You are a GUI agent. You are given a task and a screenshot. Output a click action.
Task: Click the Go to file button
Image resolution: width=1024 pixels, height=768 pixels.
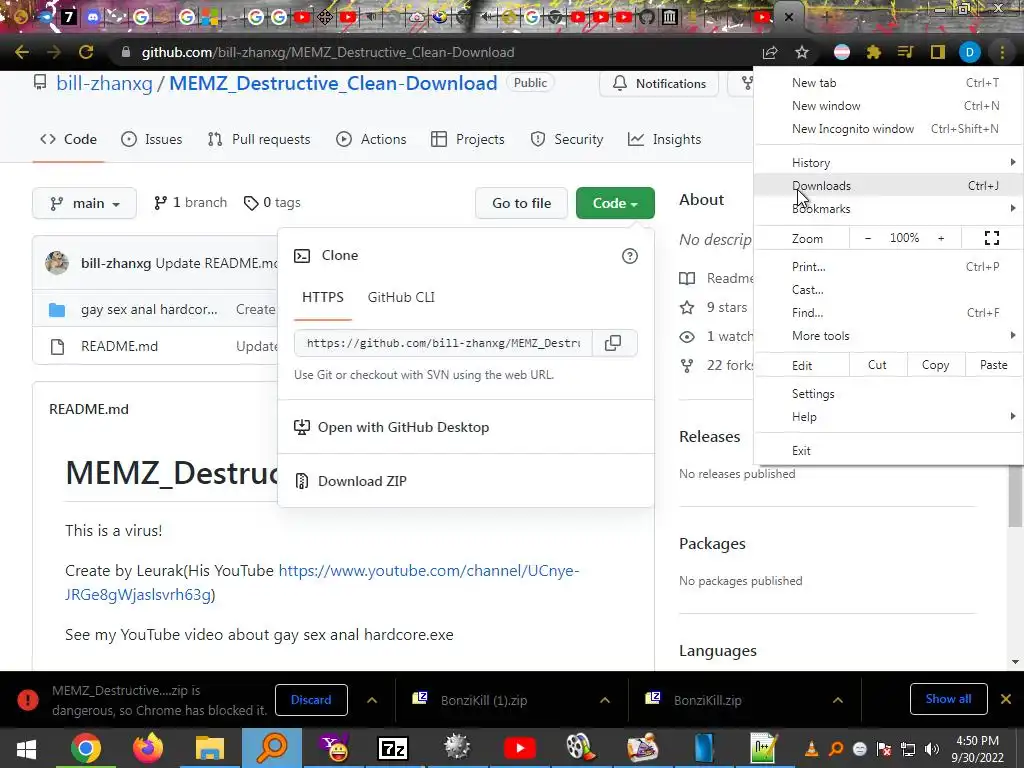(521, 203)
